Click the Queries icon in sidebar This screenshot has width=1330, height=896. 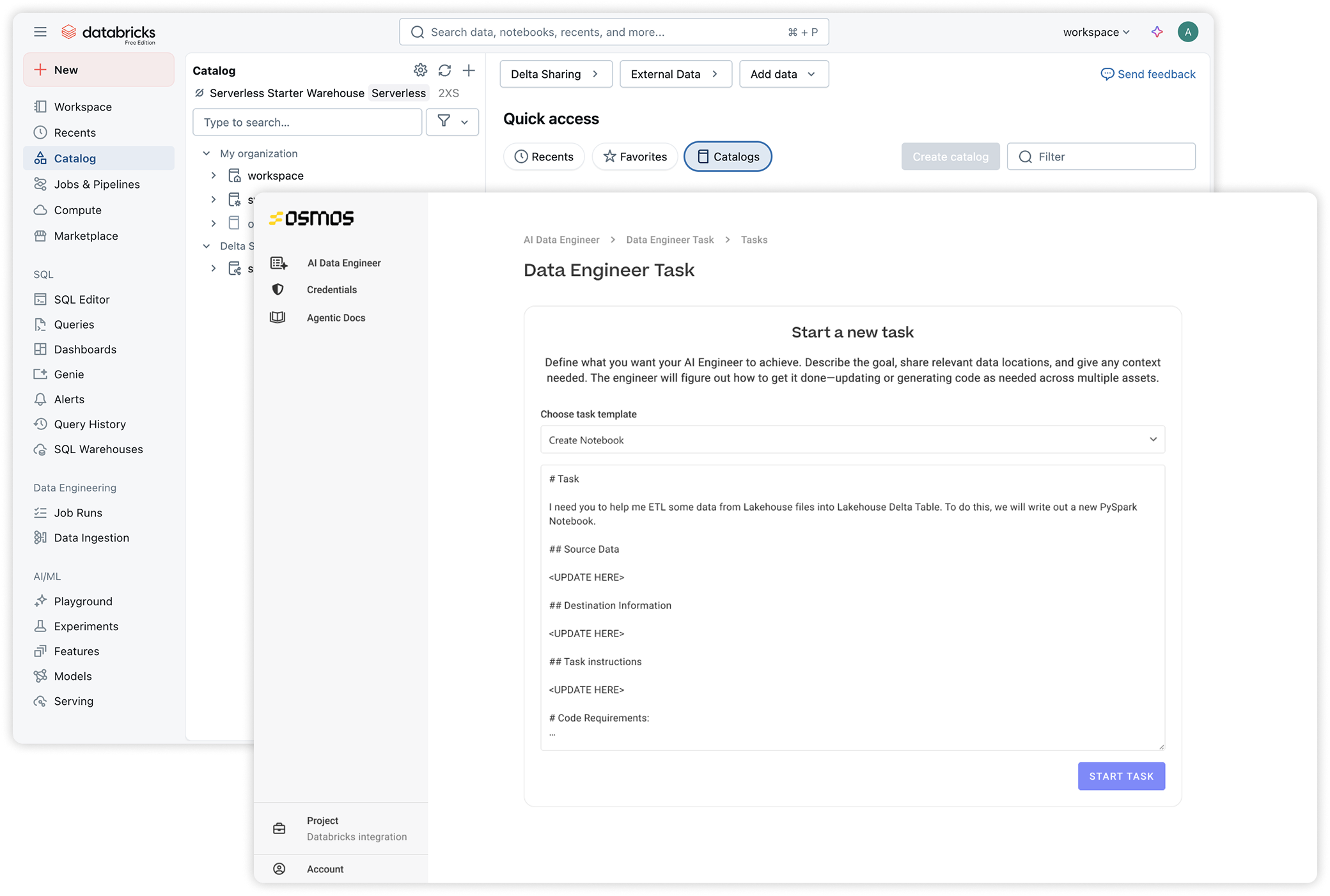[x=40, y=324]
